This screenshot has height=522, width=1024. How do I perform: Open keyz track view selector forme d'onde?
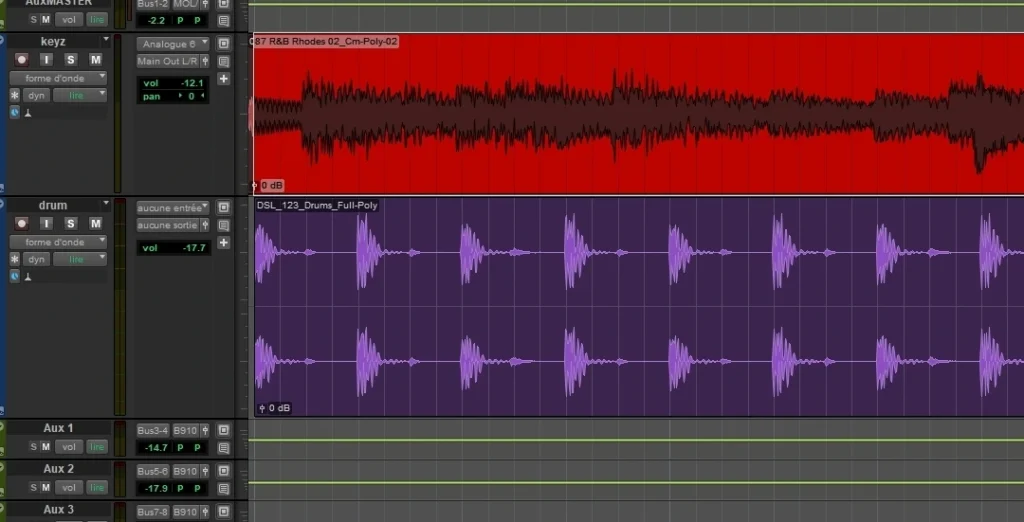tap(58, 78)
